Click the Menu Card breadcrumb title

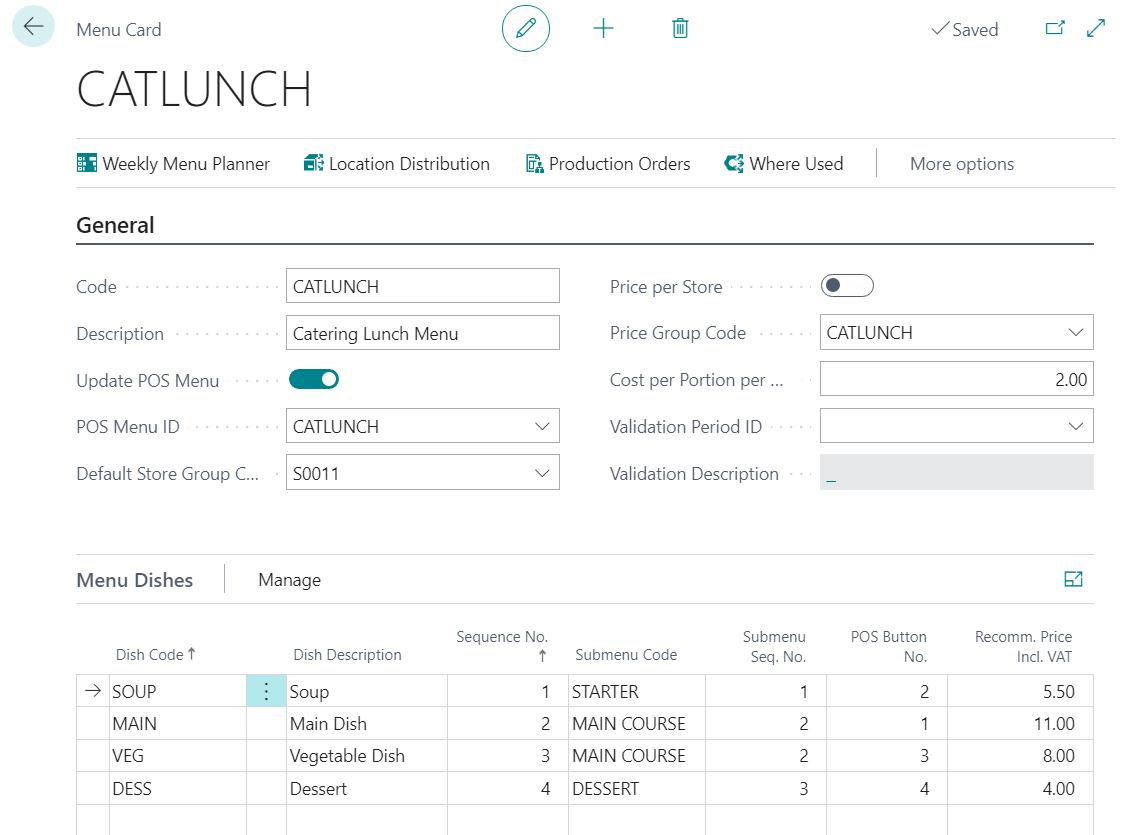coord(119,29)
